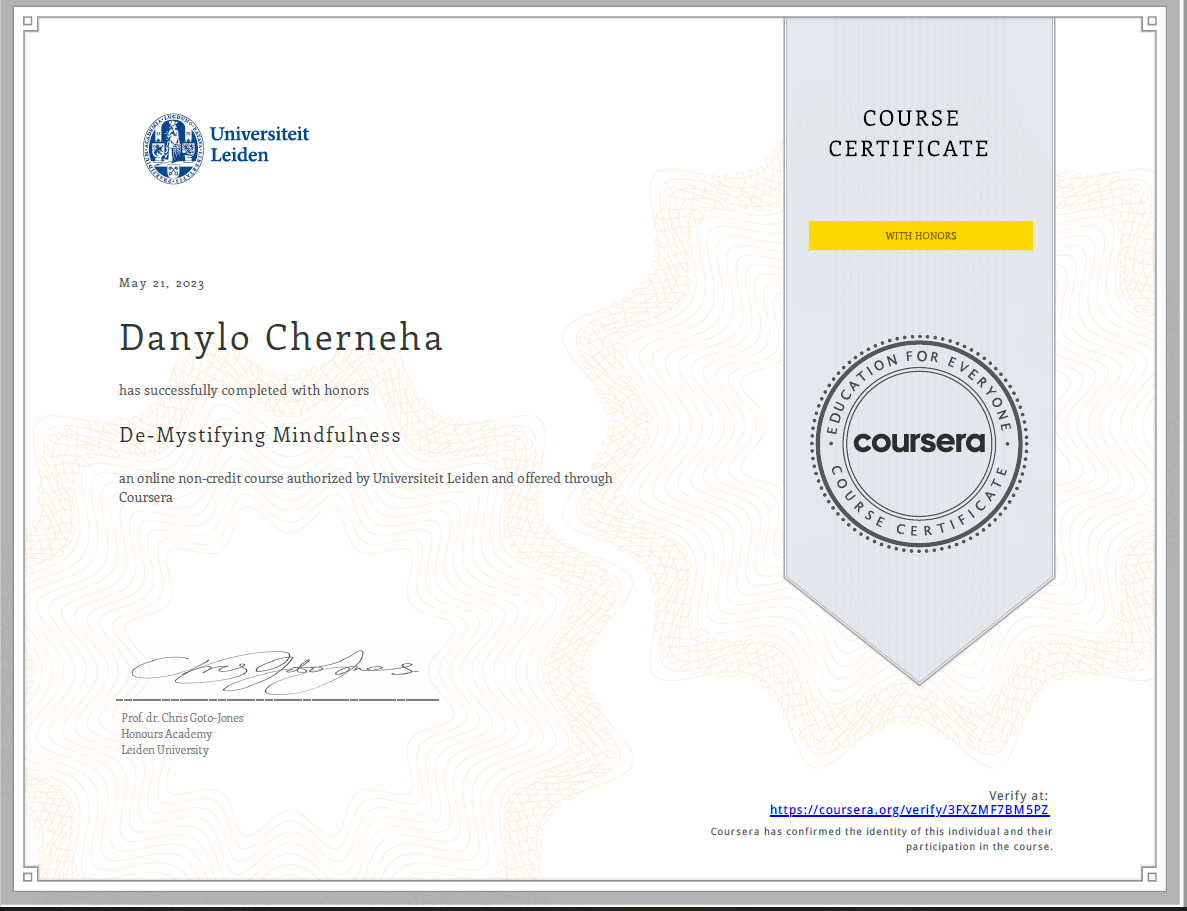Click the yellow WITH HONORS badge
The height and width of the screenshot is (911, 1187).
pos(920,236)
